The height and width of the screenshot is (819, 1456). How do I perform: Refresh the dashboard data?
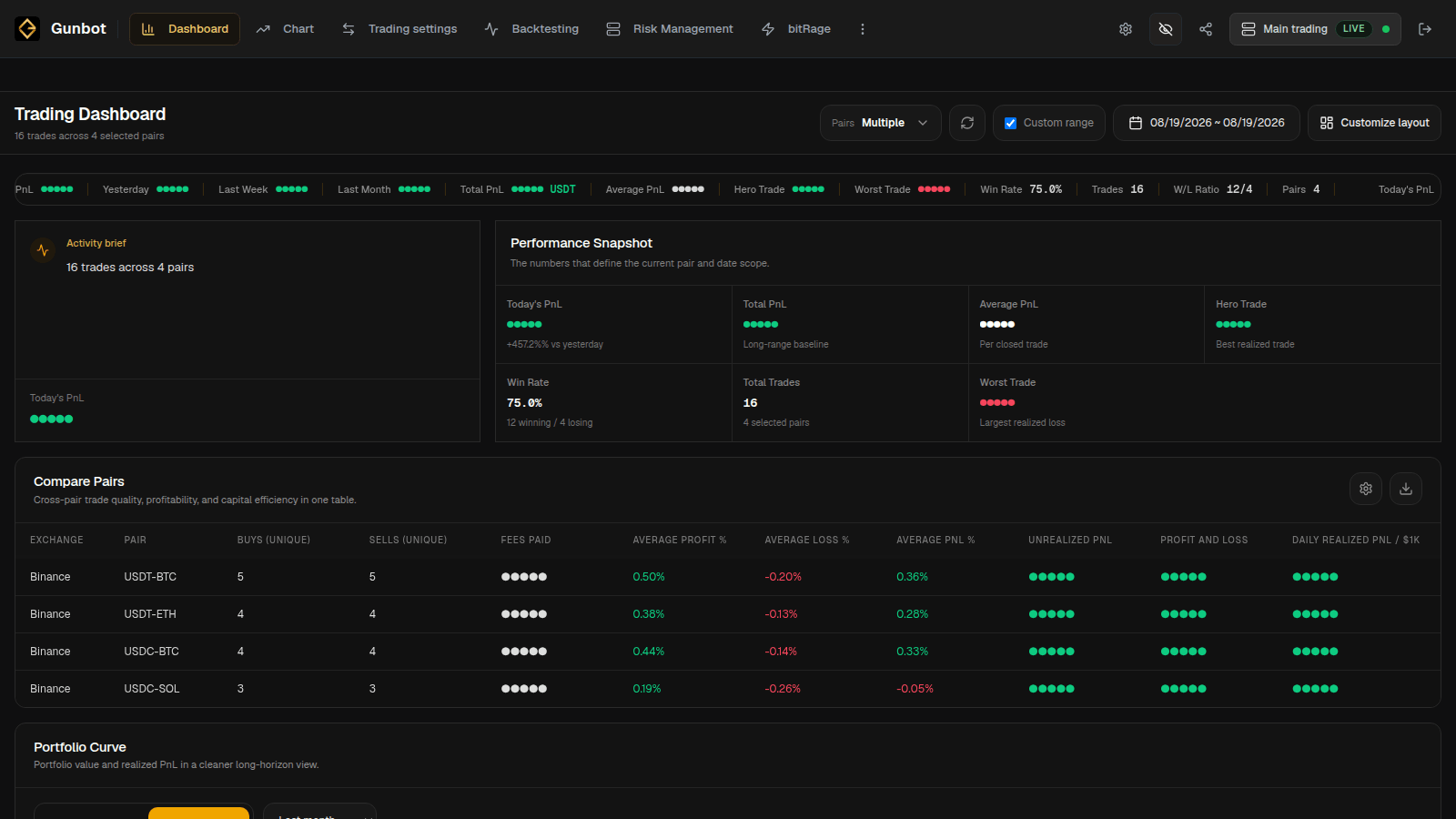[967, 123]
